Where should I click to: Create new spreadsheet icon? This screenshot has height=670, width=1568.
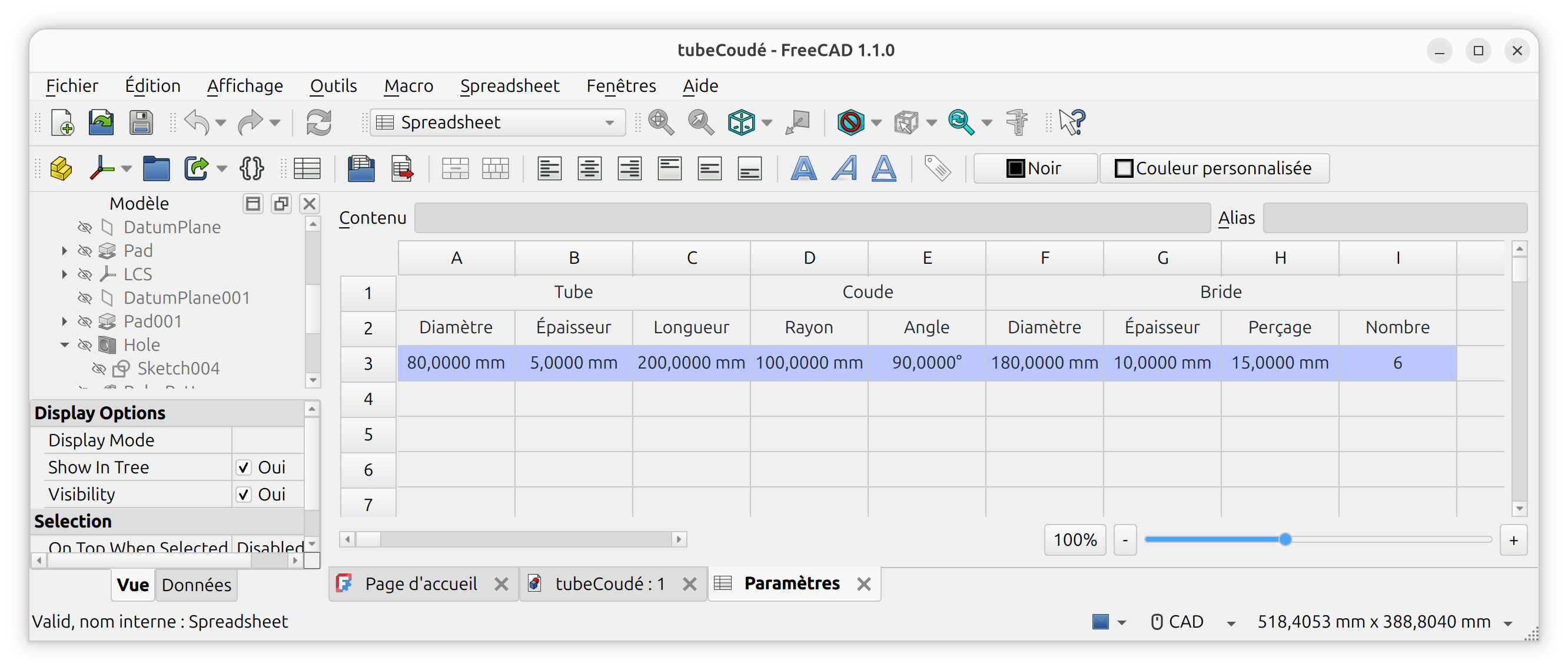pyautogui.click(x=307, y=169)
